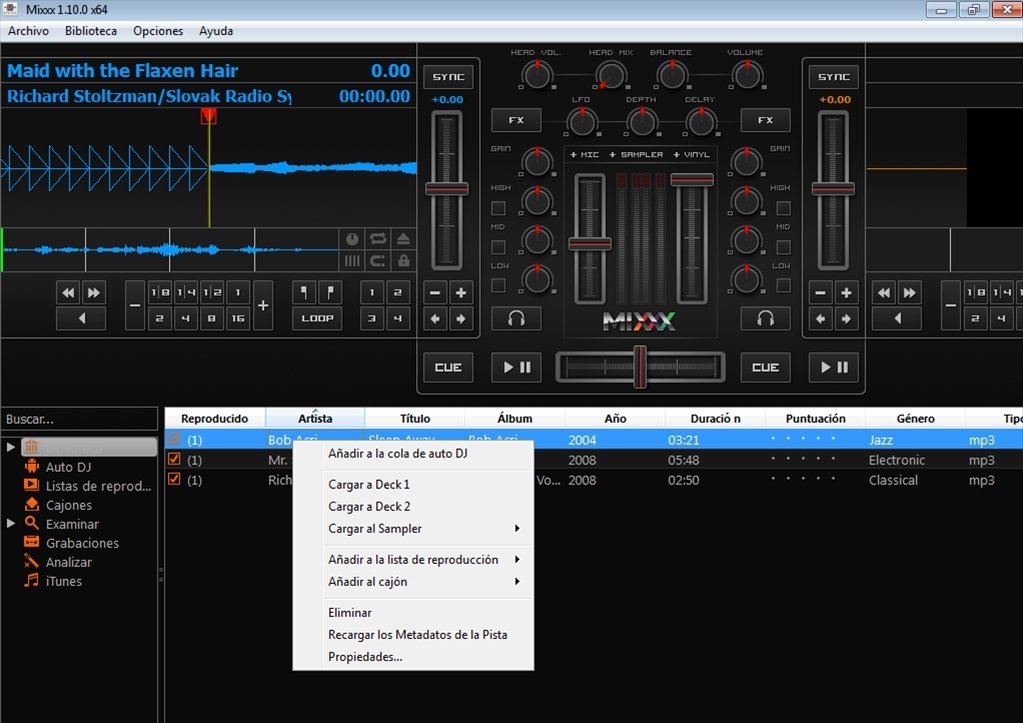Screen dimensions: 1023x723
Task: Enable deck 1 HIGH kill switch
Action: pos(498,208)
